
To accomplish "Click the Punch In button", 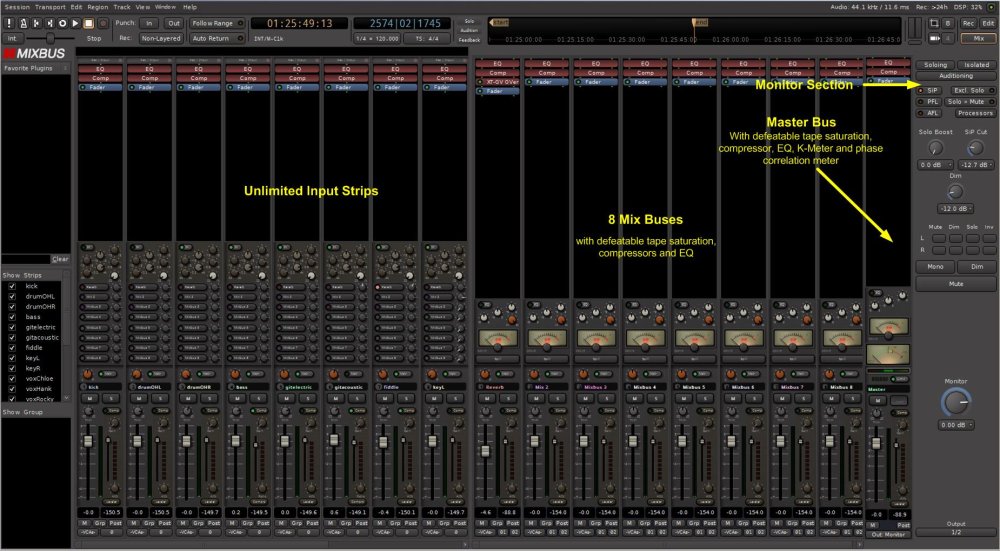I will coord(149,23).
